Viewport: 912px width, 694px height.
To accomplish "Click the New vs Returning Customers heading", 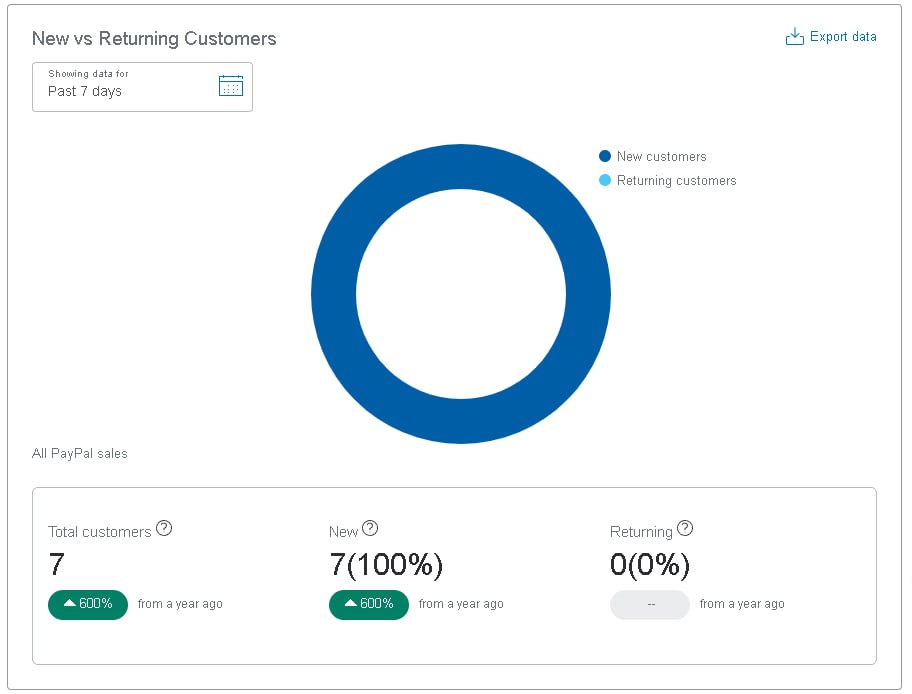I will click(154, 38).
